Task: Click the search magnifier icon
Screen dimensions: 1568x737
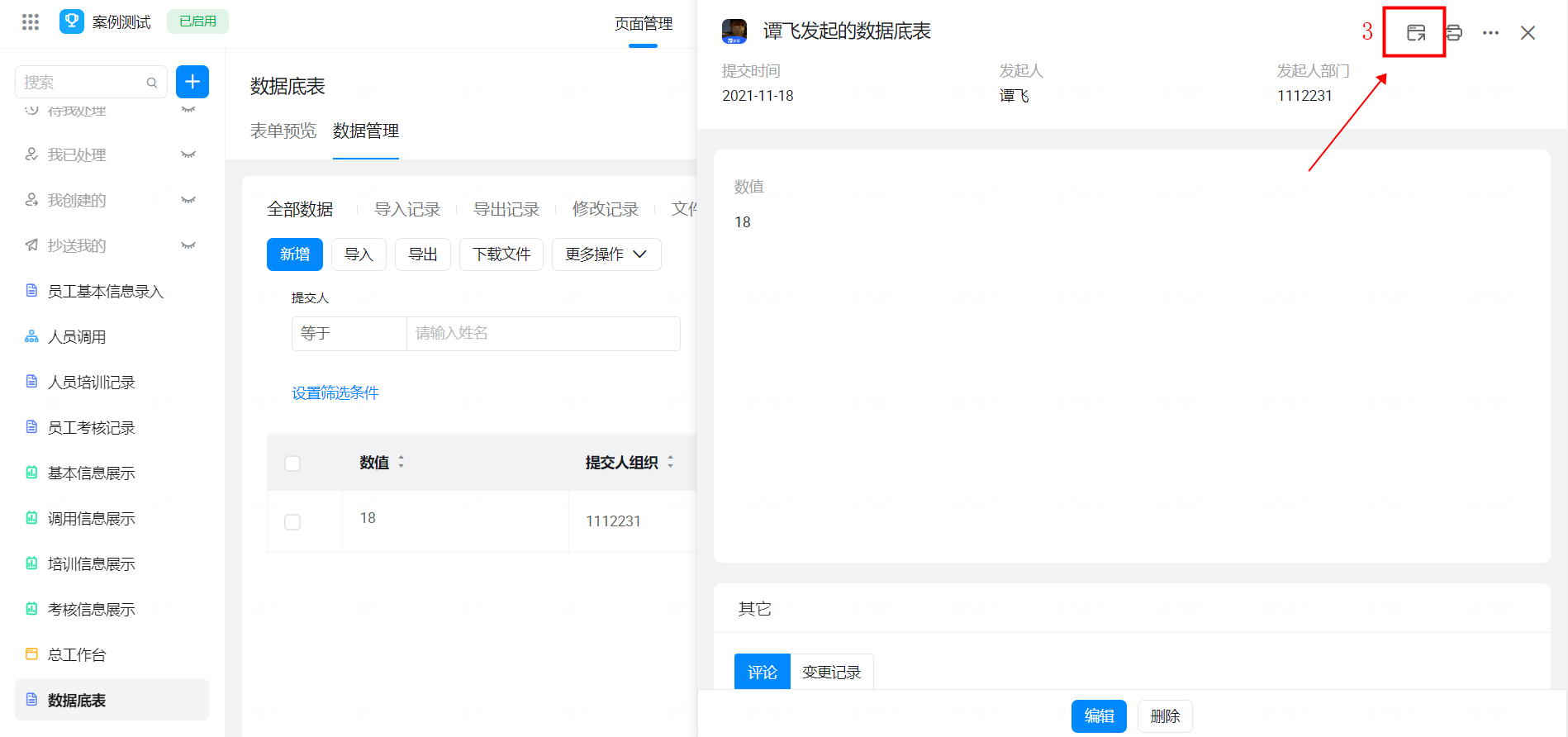Action: click(x=152, y=83)
